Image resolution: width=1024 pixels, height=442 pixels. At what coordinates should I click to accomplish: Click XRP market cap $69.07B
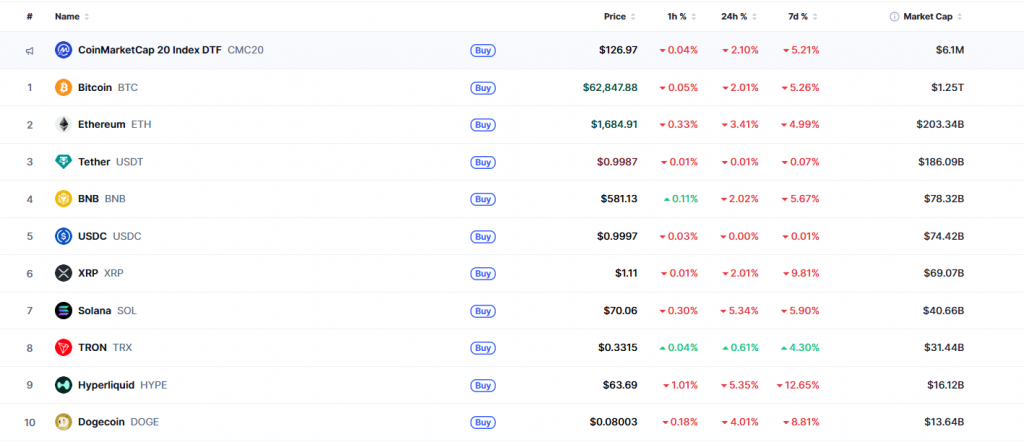[943, 273]
